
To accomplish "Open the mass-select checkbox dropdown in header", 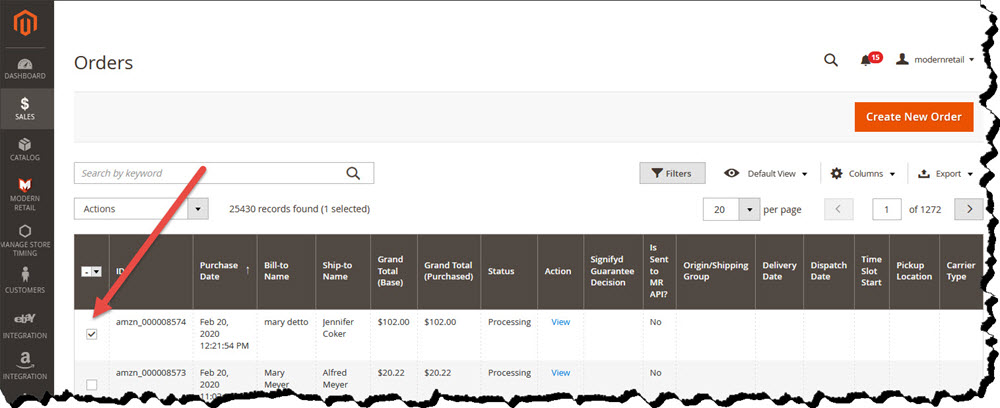I will pyautogui.click(x=91, y=272).
